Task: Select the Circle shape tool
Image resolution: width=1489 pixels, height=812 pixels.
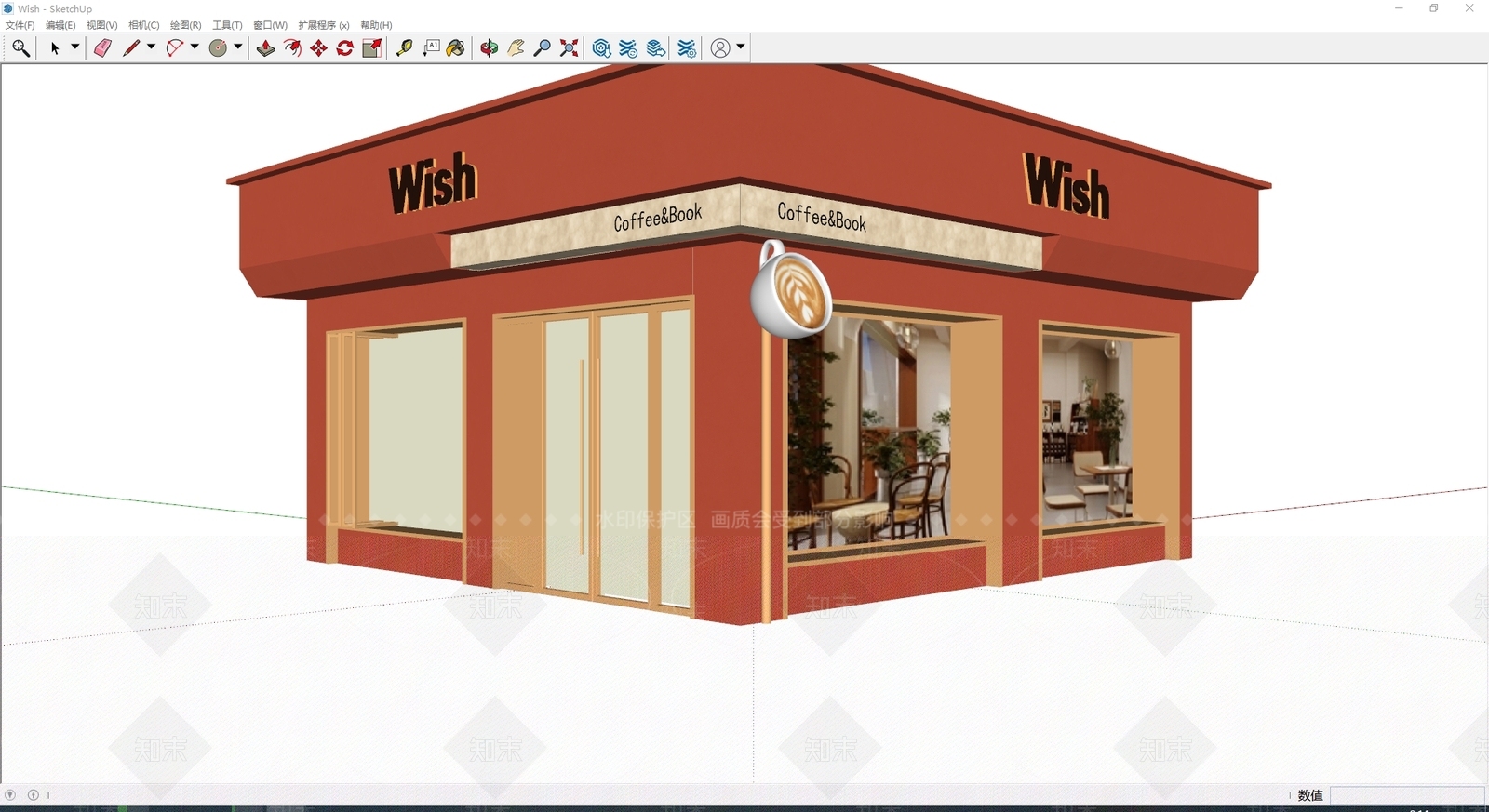Action: click(x=219, y=48)
